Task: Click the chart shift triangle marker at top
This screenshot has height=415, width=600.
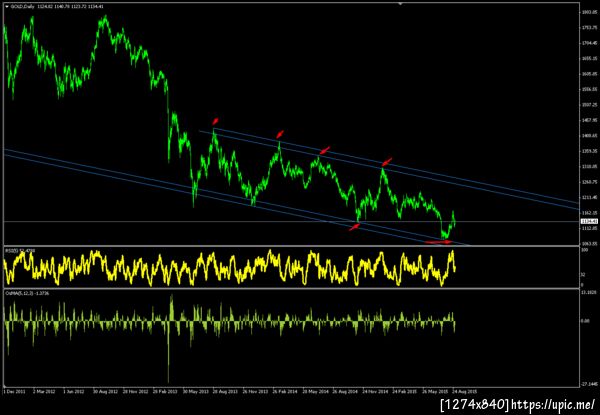Action: tap(400, 3)
